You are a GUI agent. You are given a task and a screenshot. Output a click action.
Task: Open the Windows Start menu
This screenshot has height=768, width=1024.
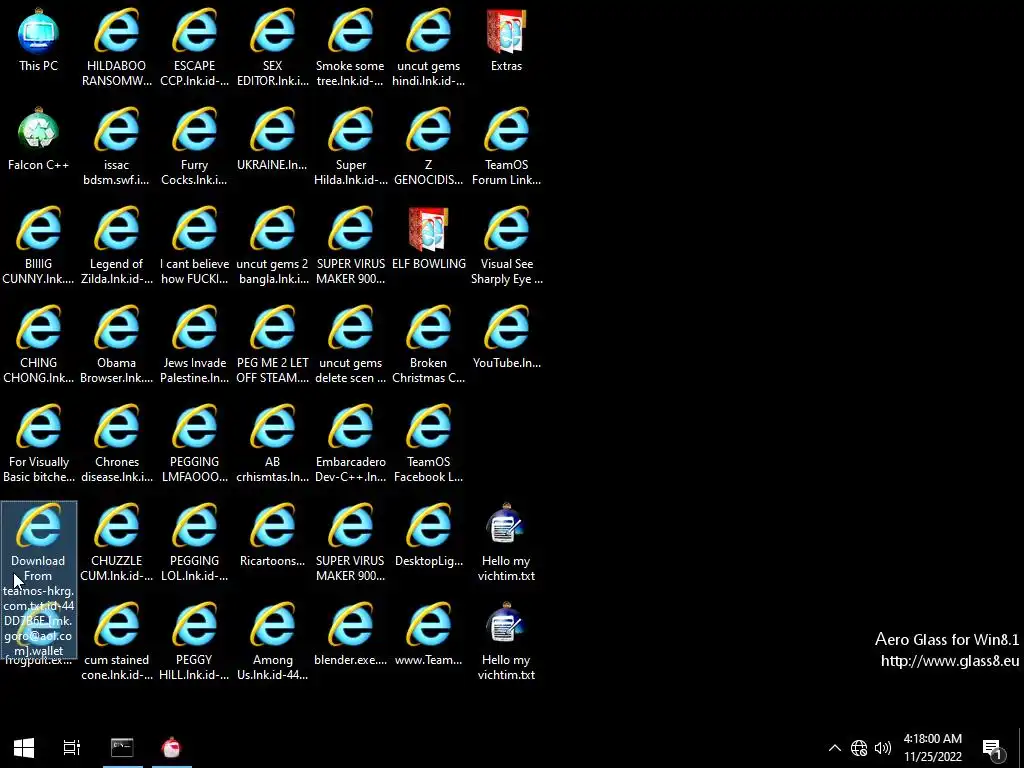pyautogui.click(x=24, y=748)
